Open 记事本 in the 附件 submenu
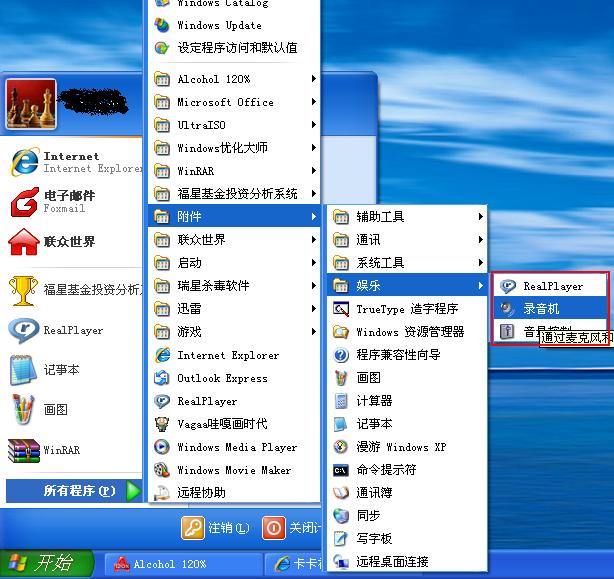 pyautogui.click(x=407, y=424)
